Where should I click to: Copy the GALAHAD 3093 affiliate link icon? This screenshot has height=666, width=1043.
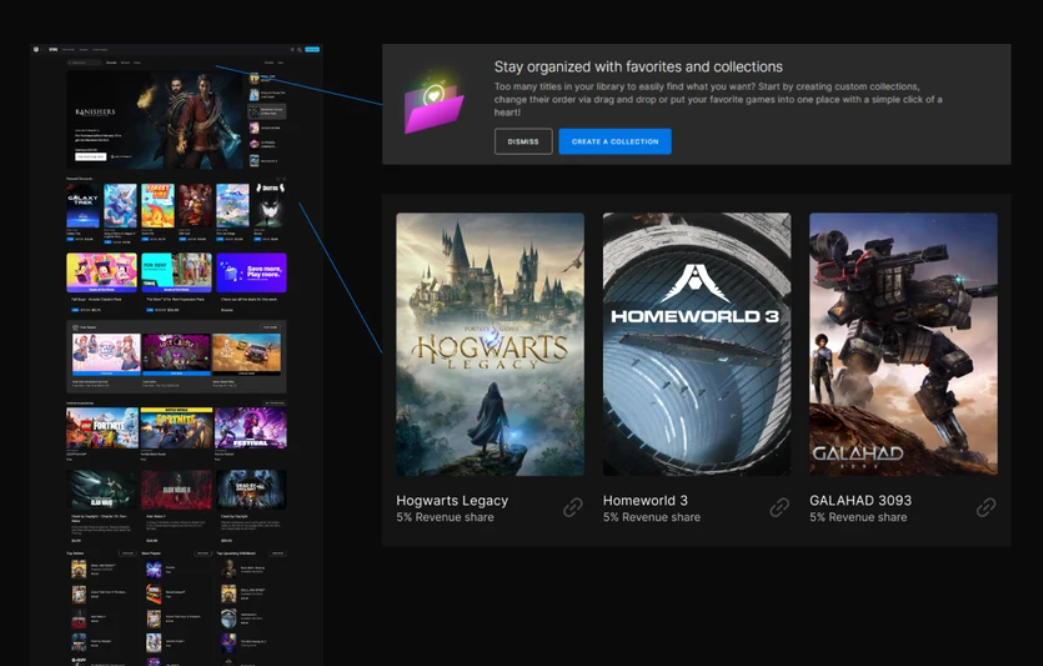click(986, 508)
